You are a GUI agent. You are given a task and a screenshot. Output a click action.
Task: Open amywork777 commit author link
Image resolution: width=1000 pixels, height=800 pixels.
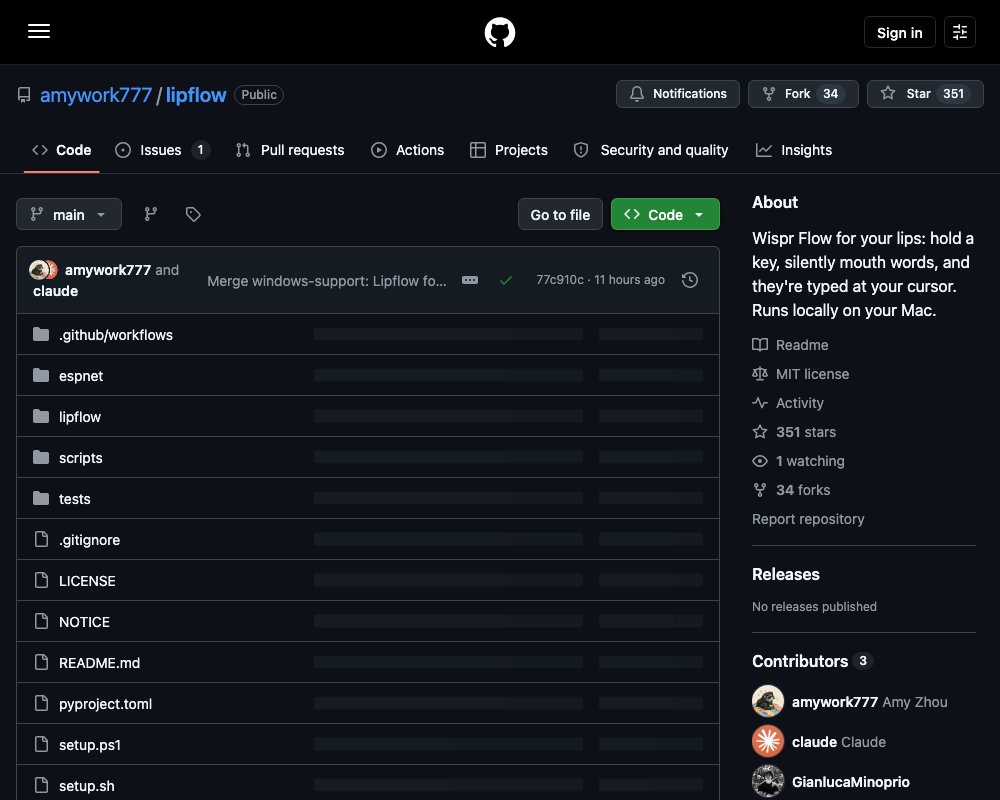(108, 270)
